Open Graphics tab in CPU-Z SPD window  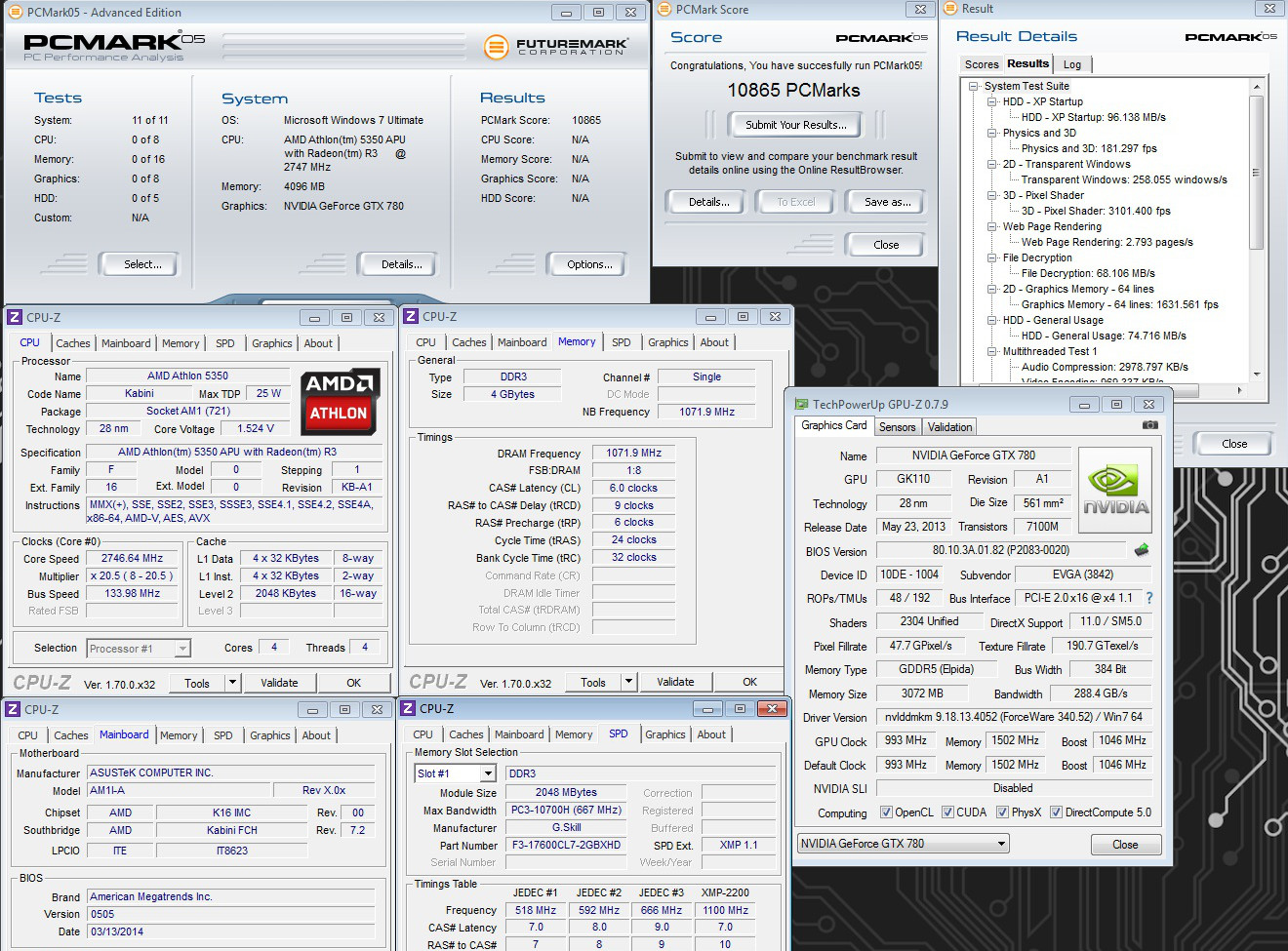pos(665,734)
